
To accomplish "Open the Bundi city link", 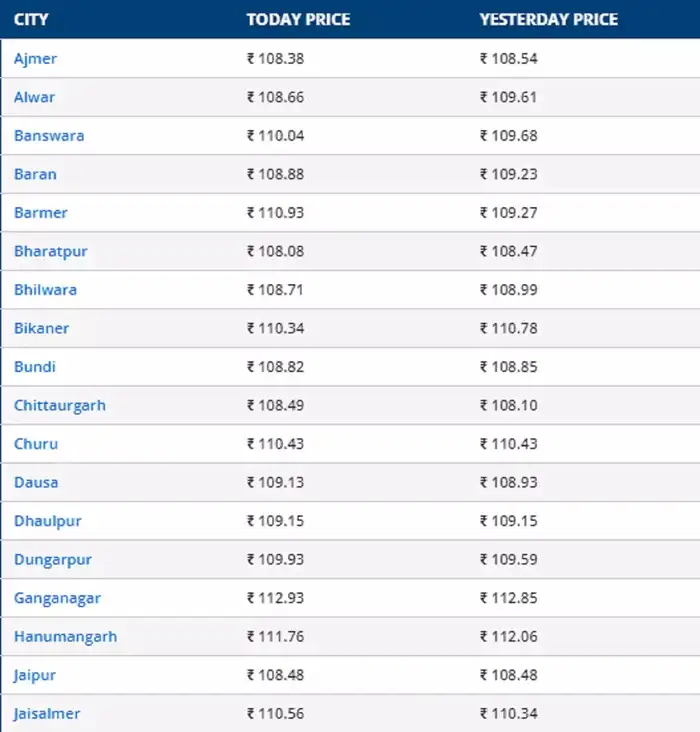I will (35, 367).
